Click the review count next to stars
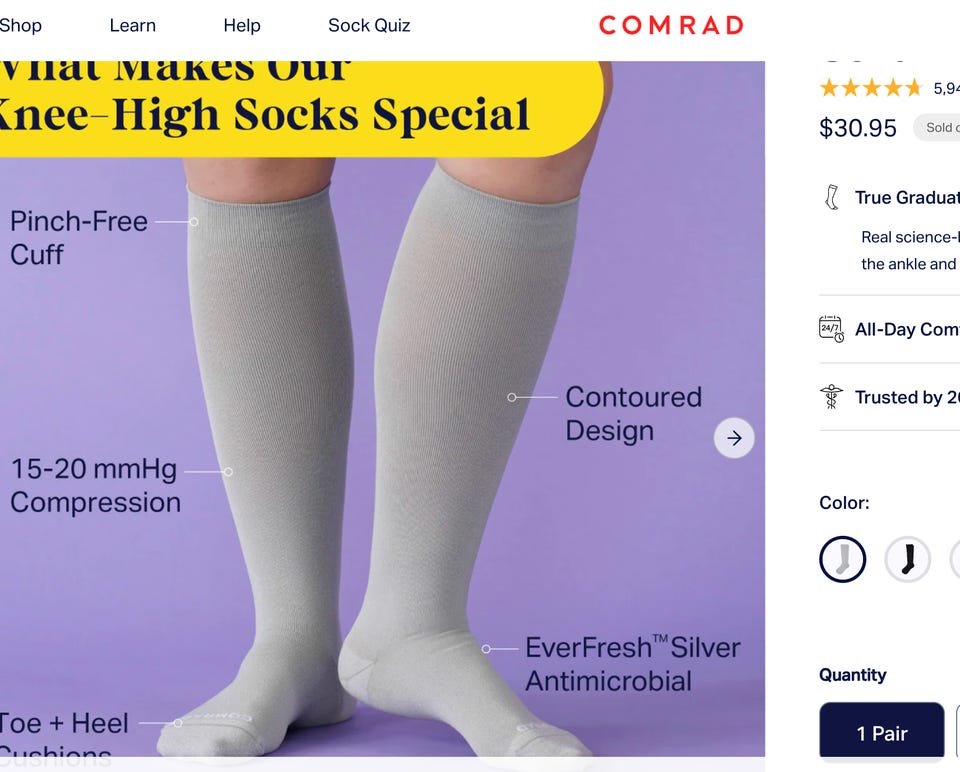960x772 pixels. point(947,89)
